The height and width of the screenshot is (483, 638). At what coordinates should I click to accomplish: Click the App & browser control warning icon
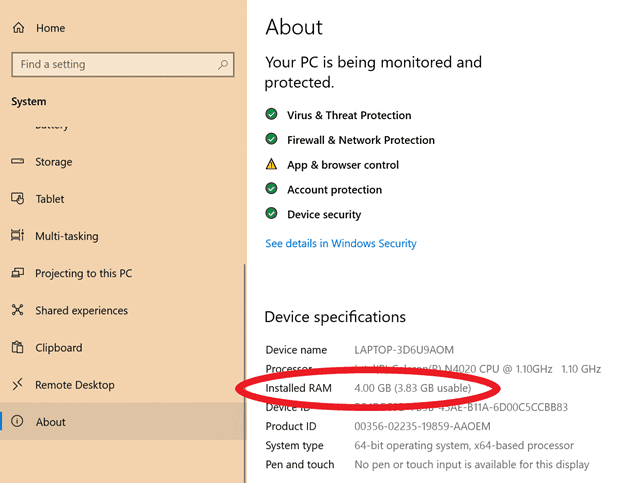click(271, 165)
